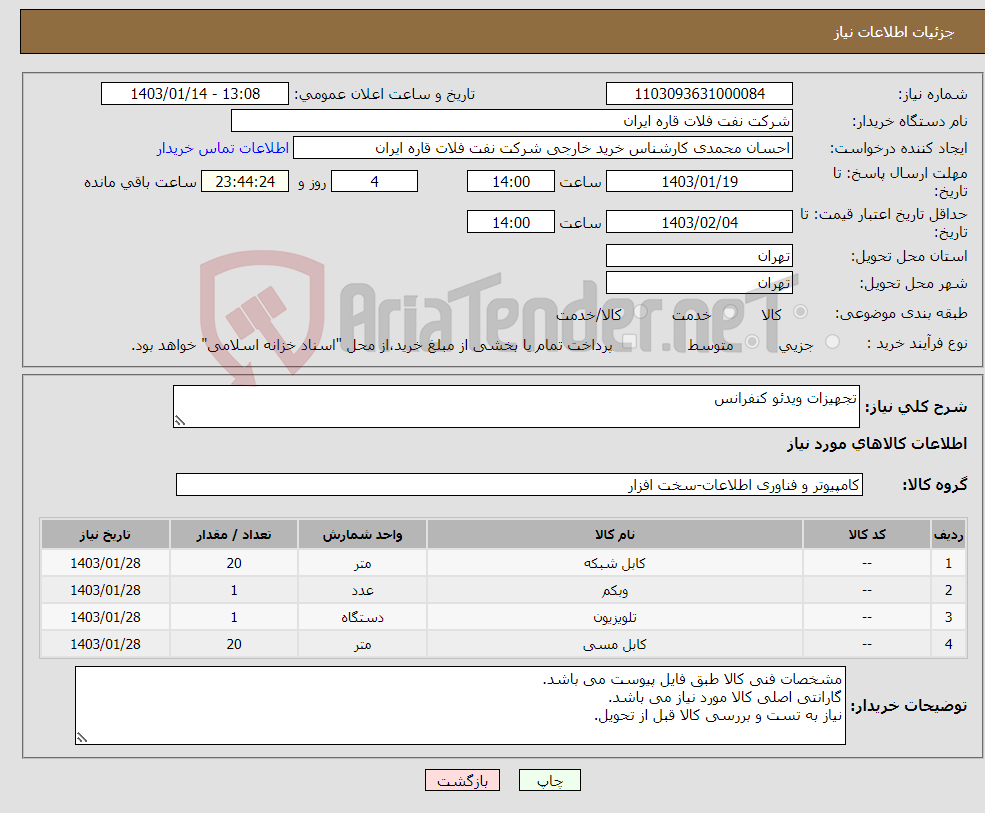Click the دستگاه unit cell in the تلویزیون row

pos(362,618)
